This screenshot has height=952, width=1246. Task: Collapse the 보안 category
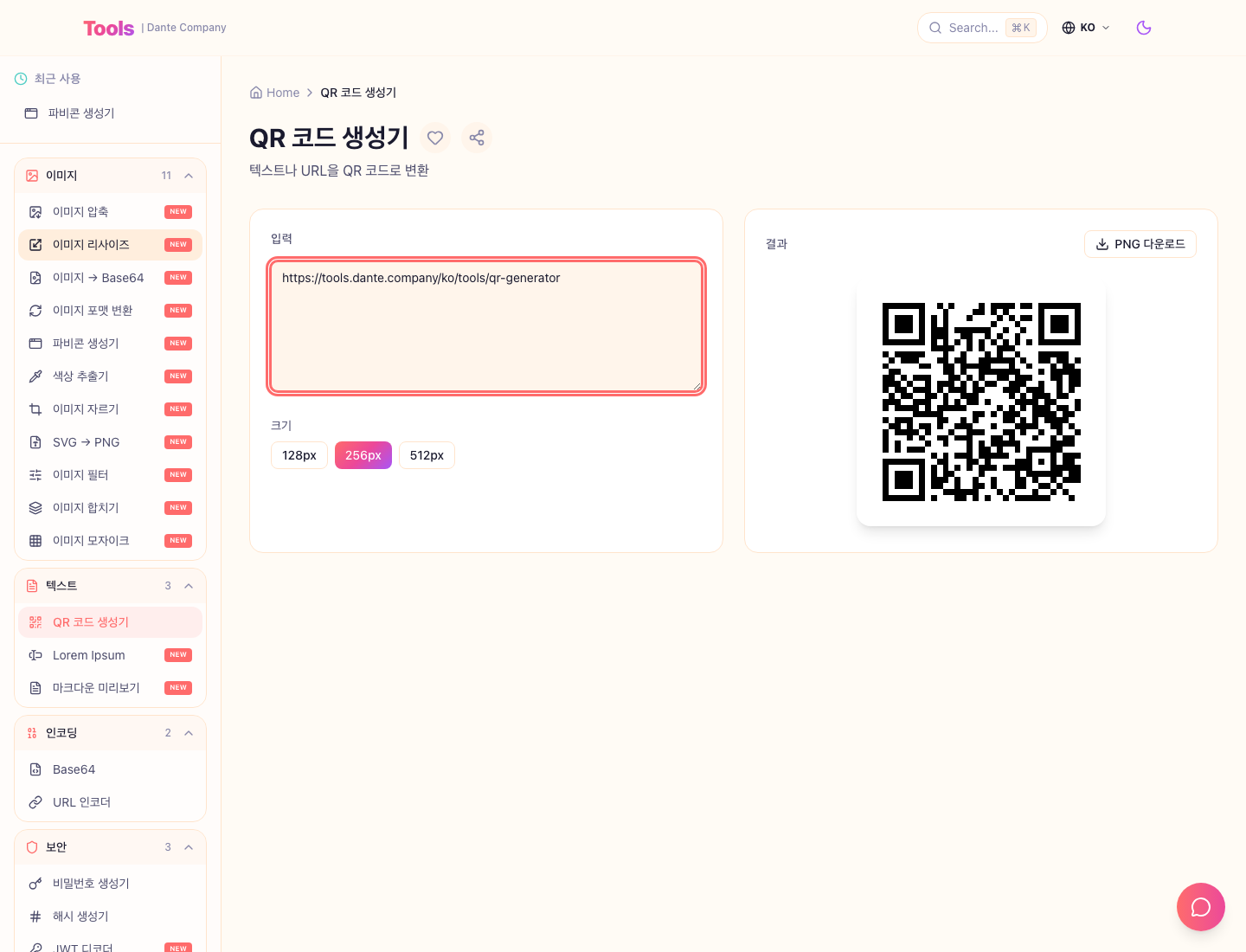111,847
